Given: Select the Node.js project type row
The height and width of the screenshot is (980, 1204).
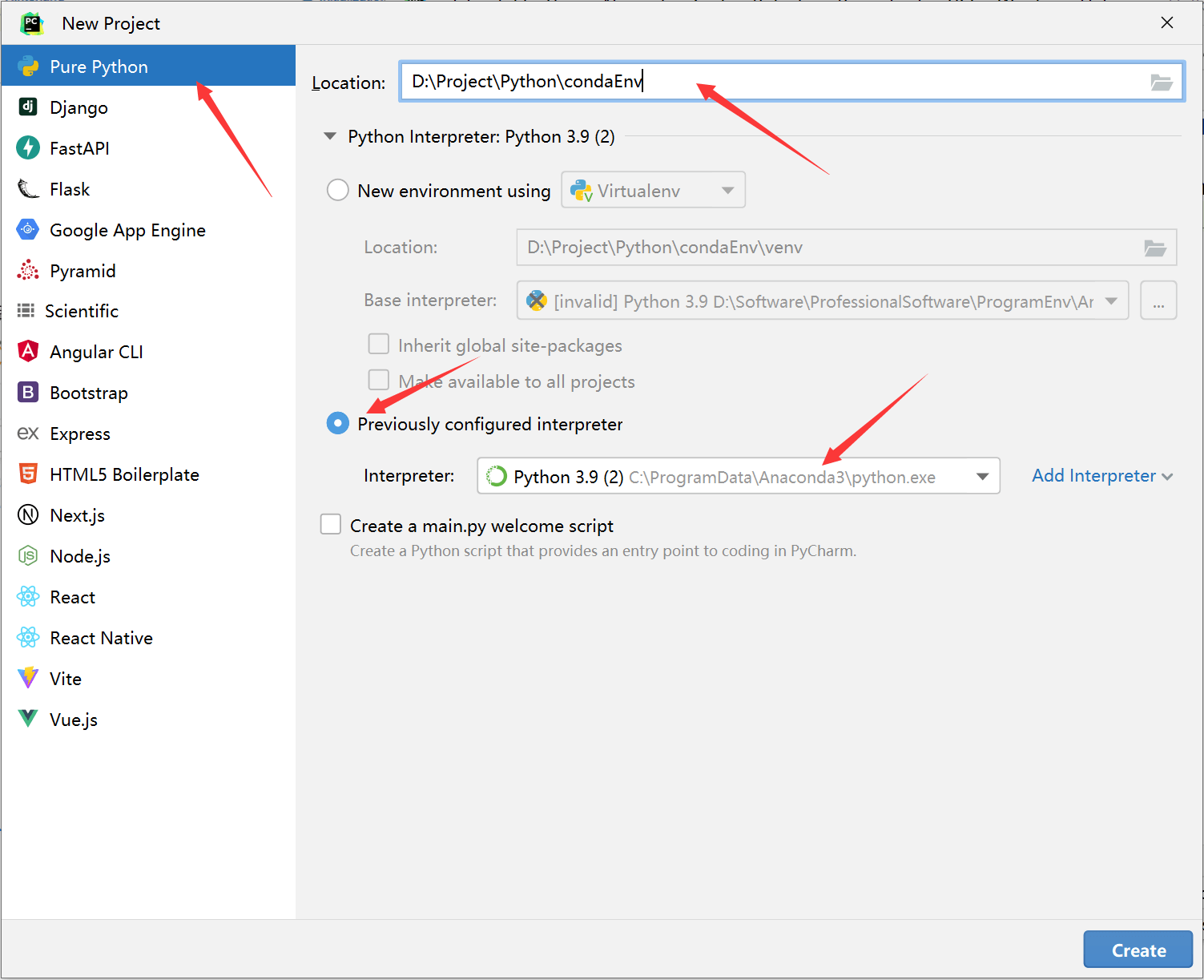Looking at the screenshot, I should click(x=148, y=556).
